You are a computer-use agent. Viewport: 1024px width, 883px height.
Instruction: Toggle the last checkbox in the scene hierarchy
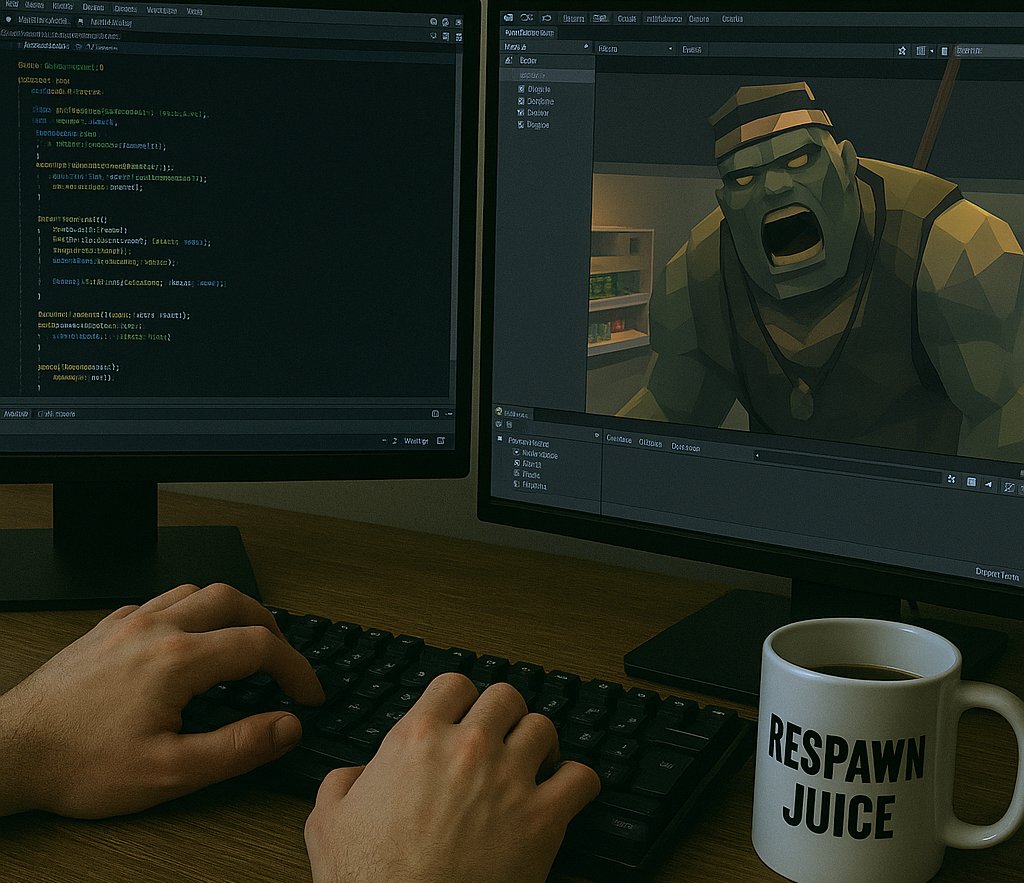click(521, 125)
